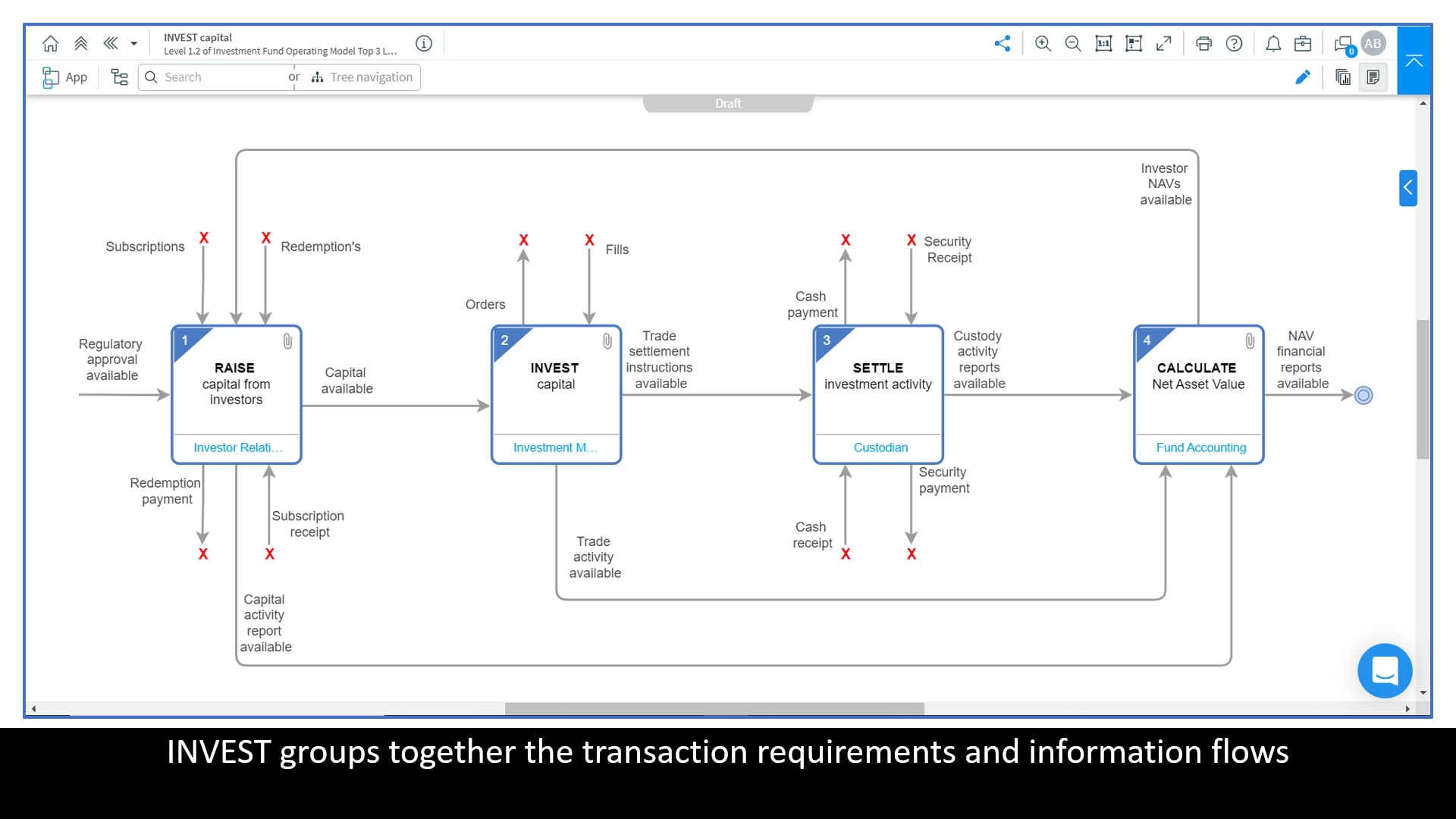Open the briefcase portfolio icon
This screenshot has height=819, width=1456.
[x=1303, y=43]
